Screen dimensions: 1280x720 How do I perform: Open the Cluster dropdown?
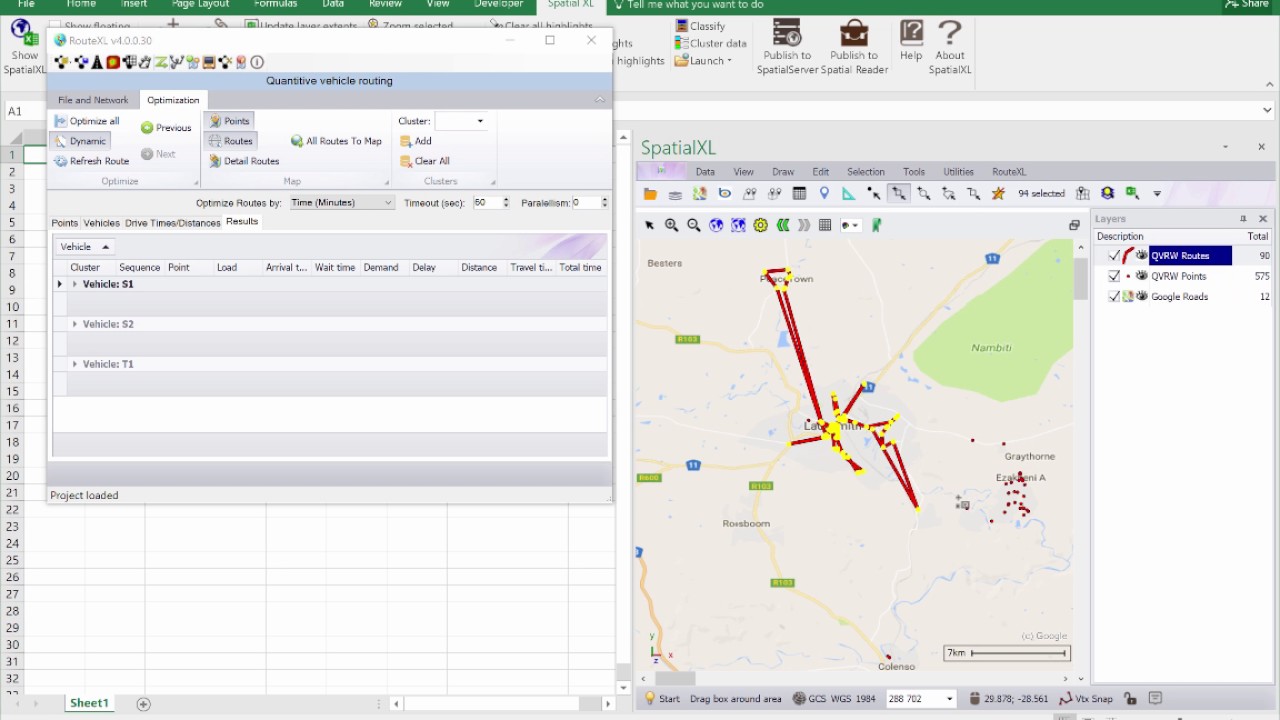click(480, 121)
